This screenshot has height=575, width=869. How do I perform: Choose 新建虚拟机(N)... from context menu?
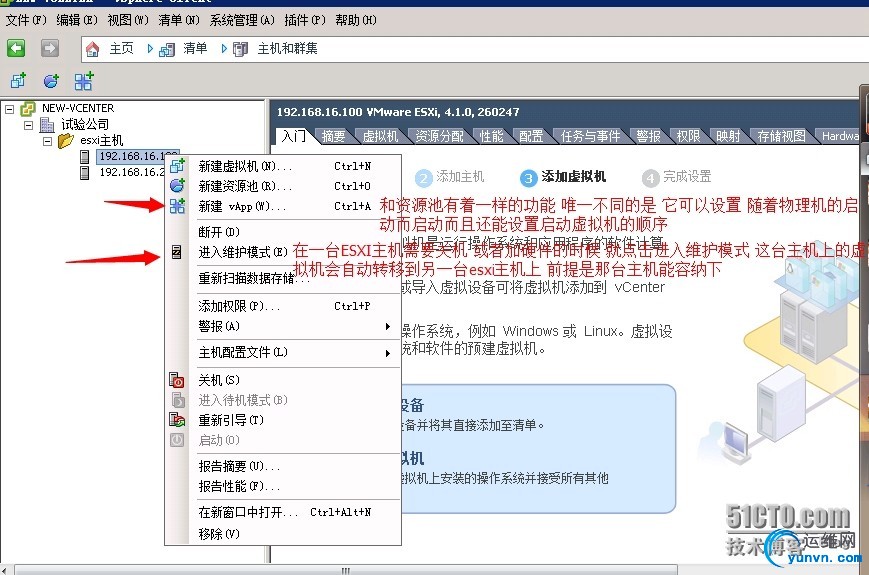[x=283, y=166]
